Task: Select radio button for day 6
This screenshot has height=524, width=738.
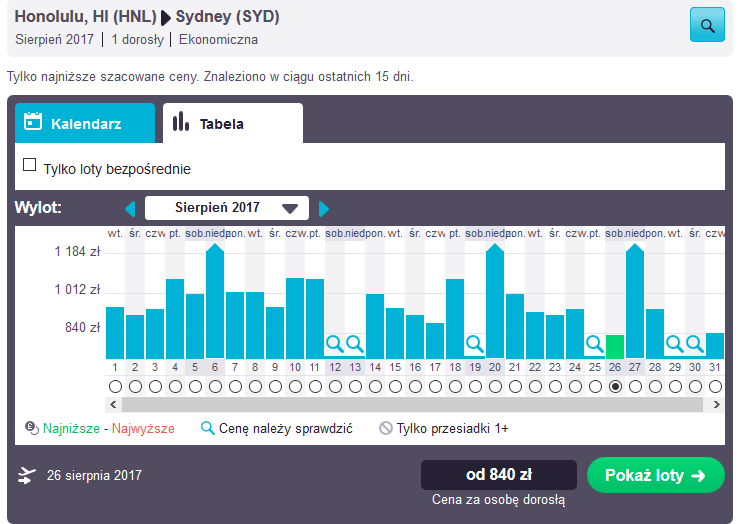Action: 215,387
